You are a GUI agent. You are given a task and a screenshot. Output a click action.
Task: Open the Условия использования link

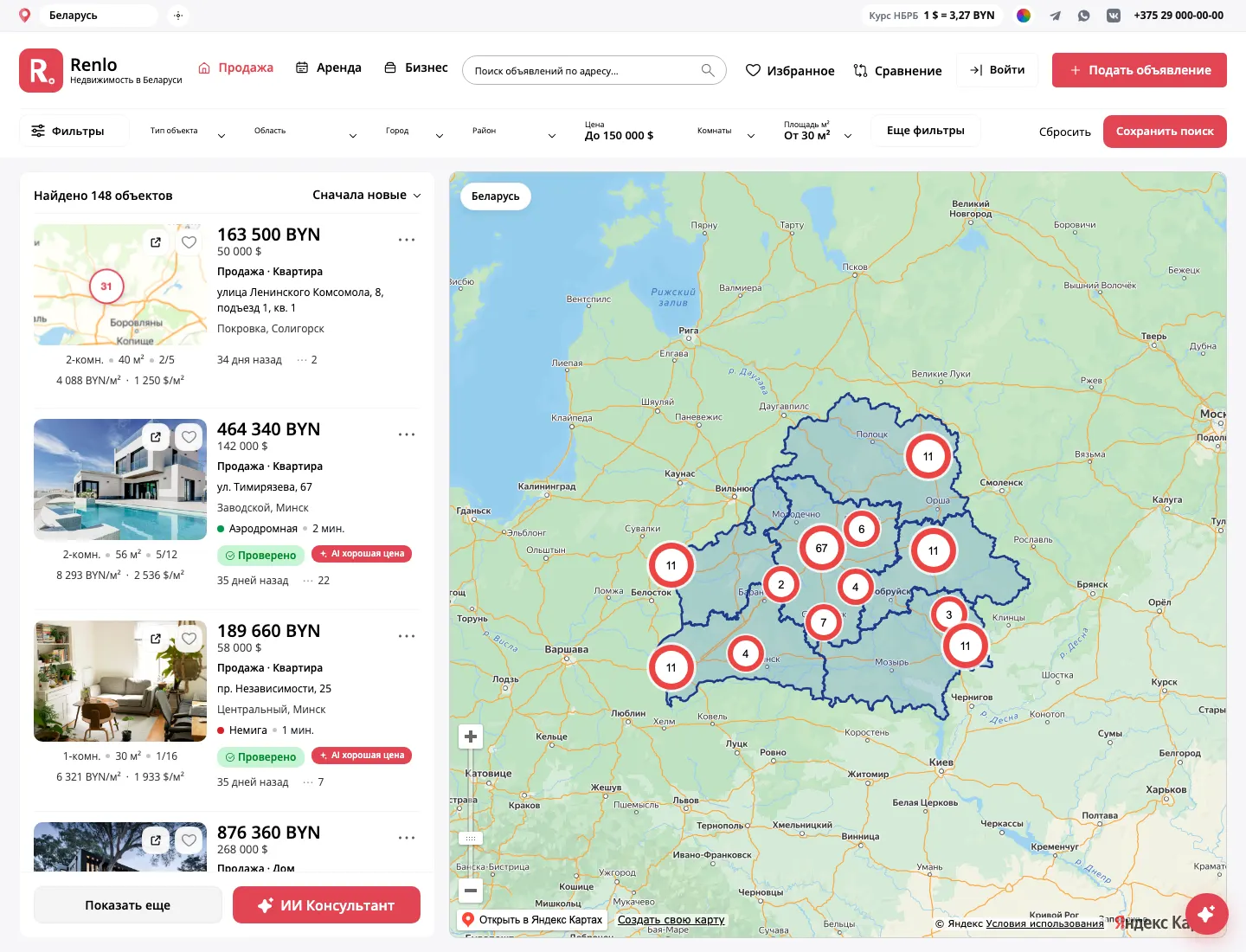(x=1044, y=923)
